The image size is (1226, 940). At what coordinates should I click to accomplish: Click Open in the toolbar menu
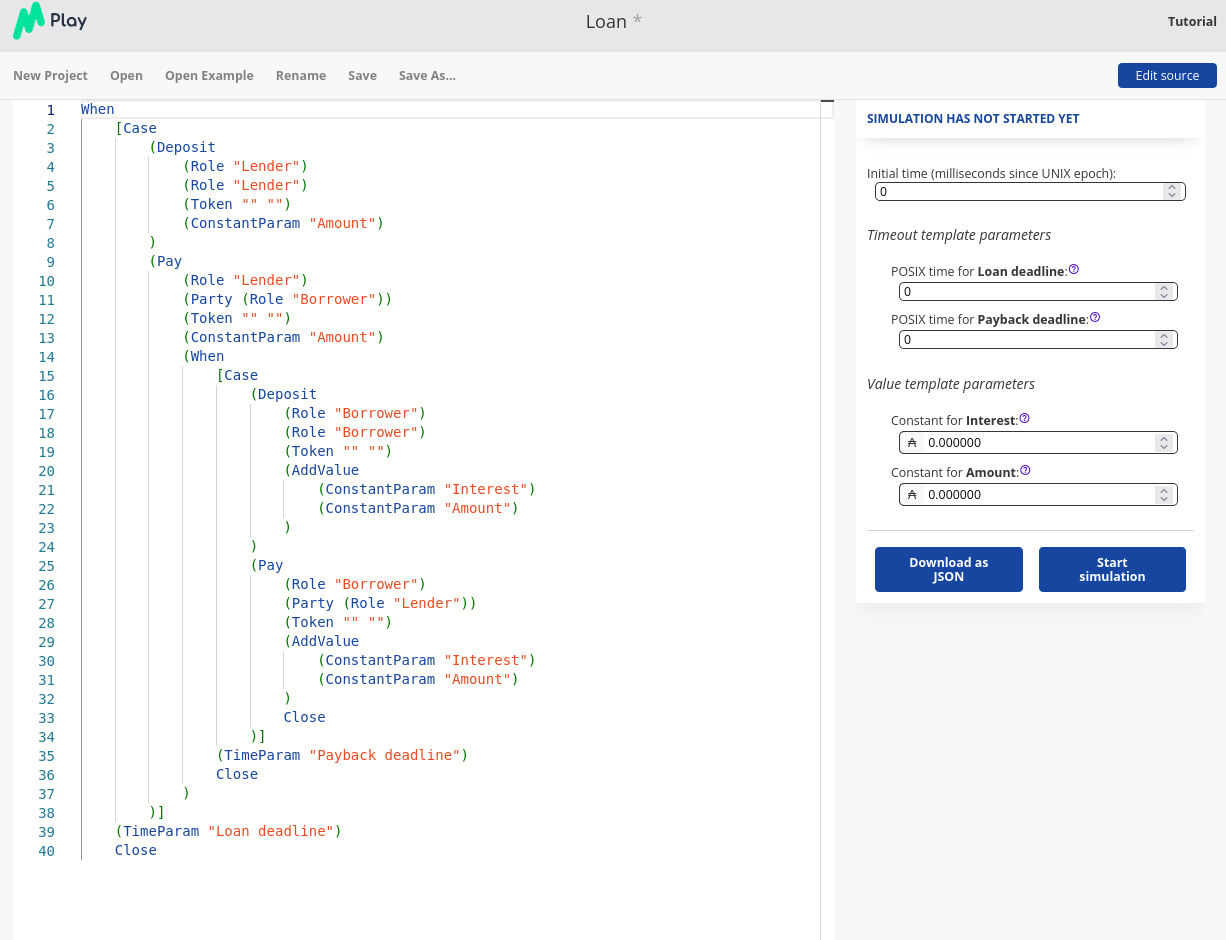coord(126,76)
